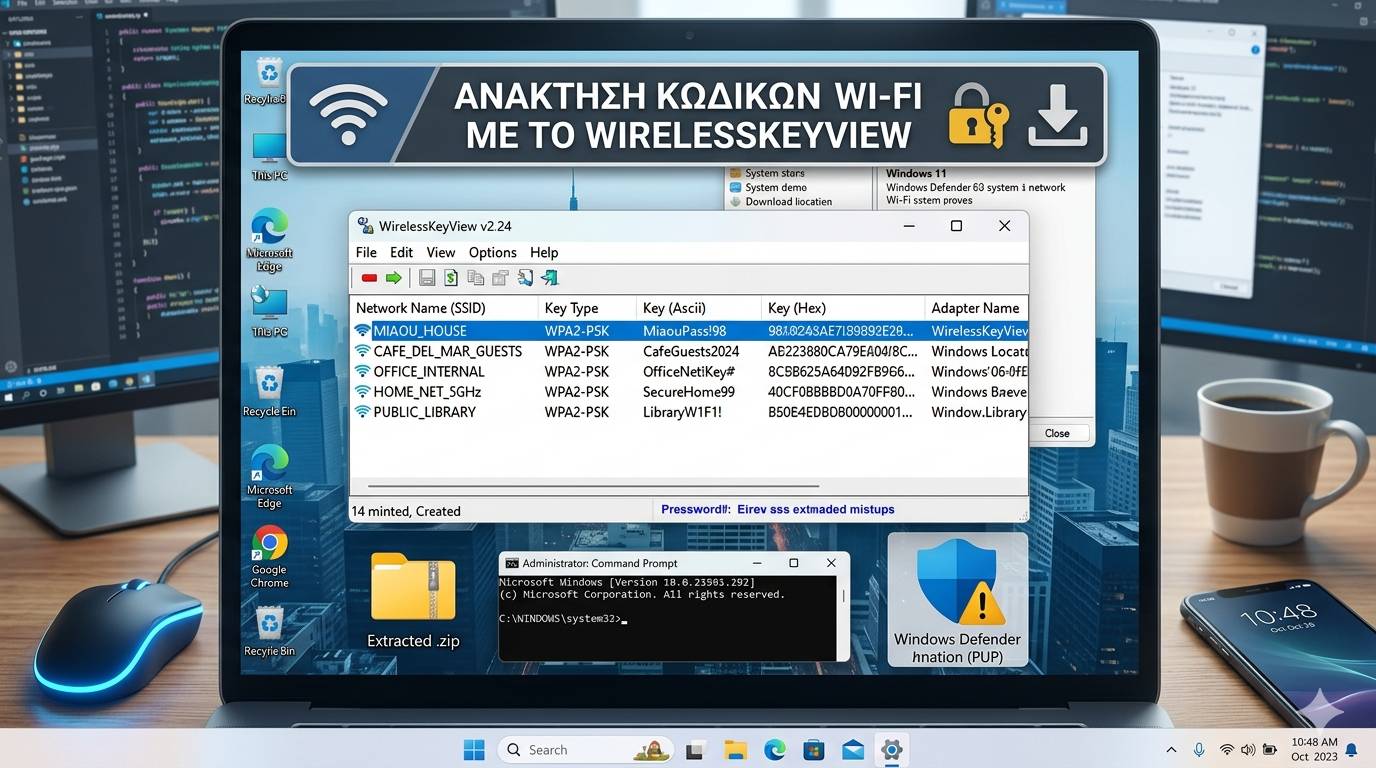The height and width of the screenshot is (768, 1376).
Task: Click the floppy disk save icon
Action: (427, 278)
